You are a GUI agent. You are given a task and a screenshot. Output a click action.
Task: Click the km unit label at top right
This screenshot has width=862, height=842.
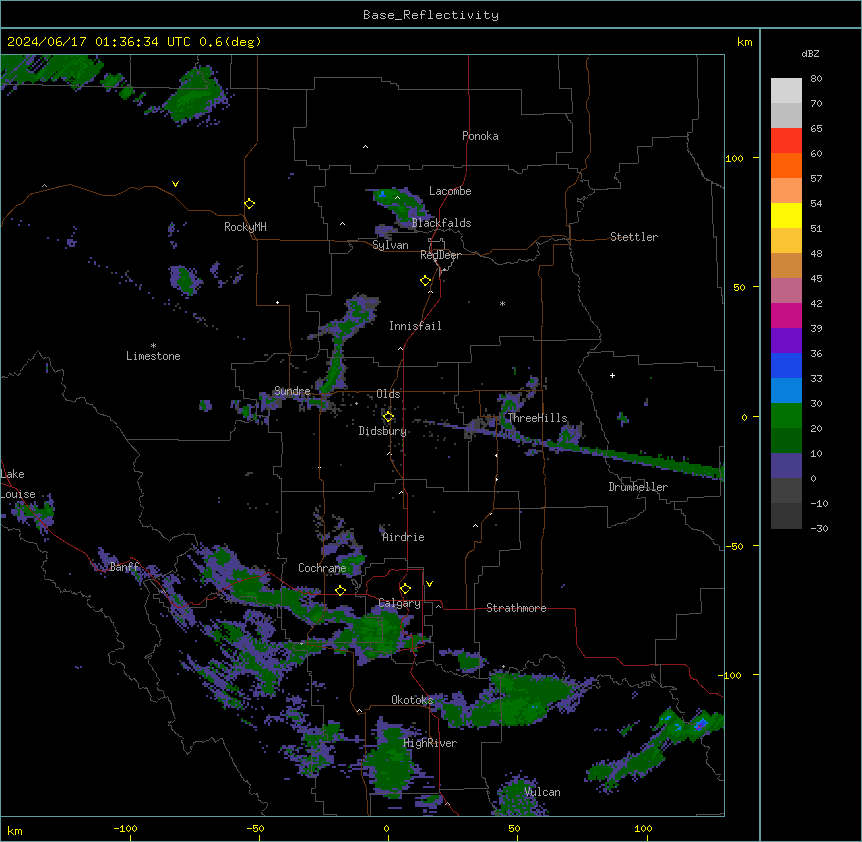(x=744, y=42)
